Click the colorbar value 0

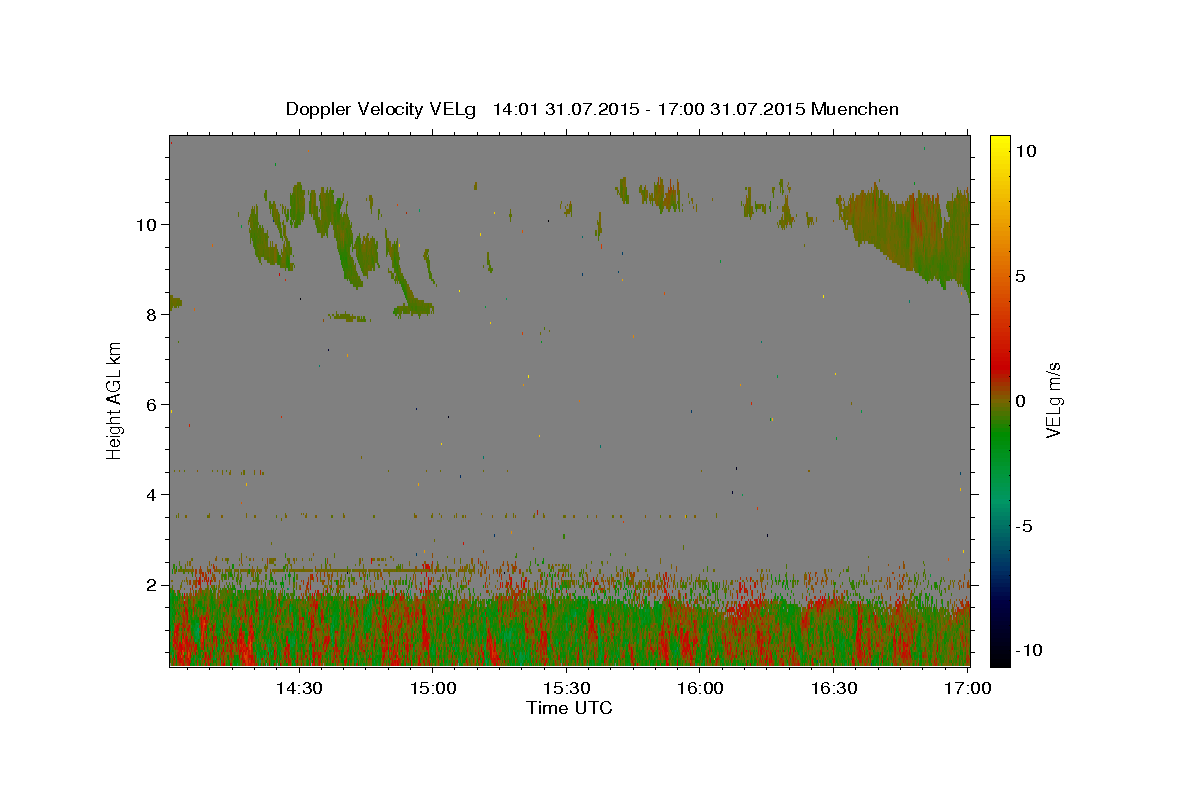1019,401
